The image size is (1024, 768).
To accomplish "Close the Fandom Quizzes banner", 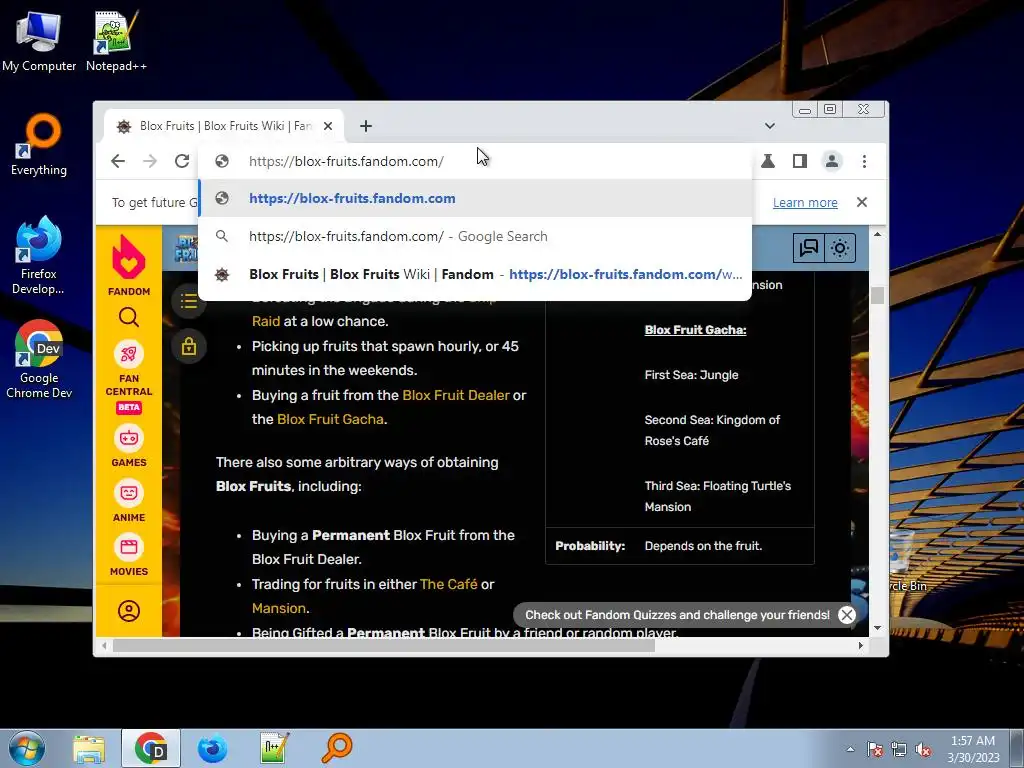I will 846,615.
